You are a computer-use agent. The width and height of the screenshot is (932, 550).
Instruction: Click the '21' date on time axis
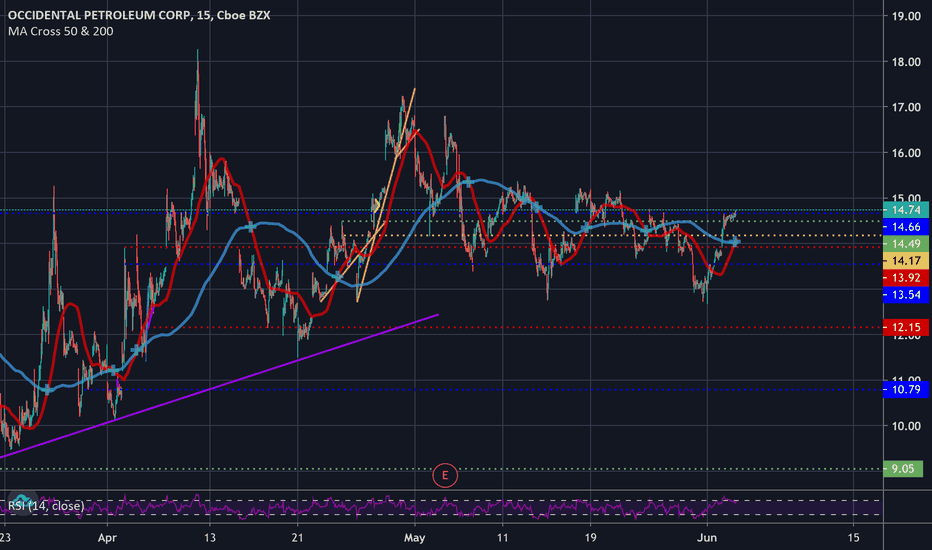[297, 538]
